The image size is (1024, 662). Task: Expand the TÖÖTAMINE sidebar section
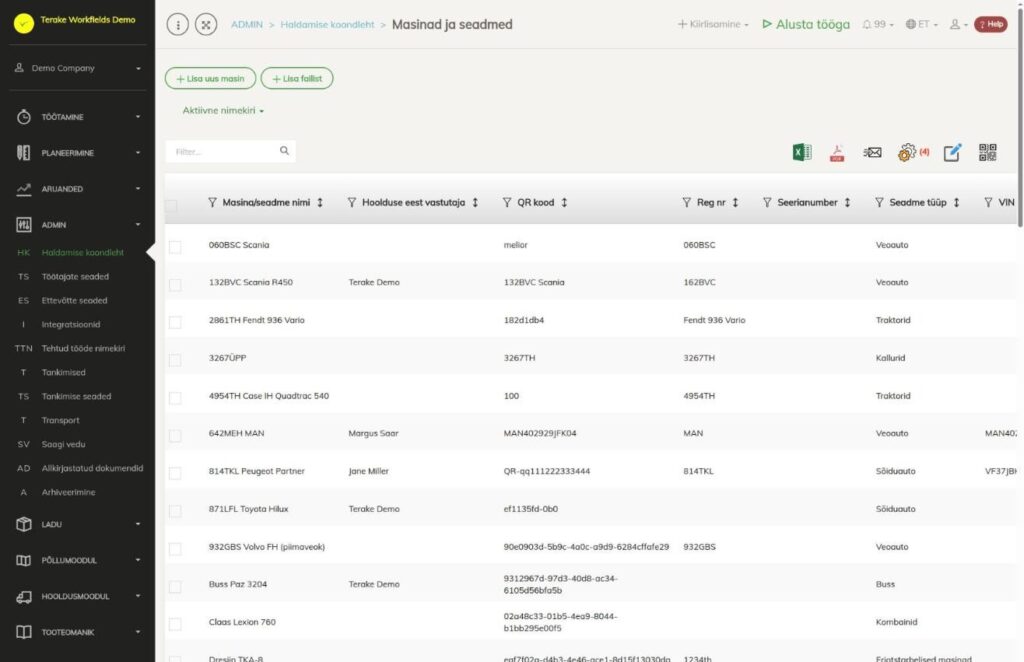coord(78,117)
